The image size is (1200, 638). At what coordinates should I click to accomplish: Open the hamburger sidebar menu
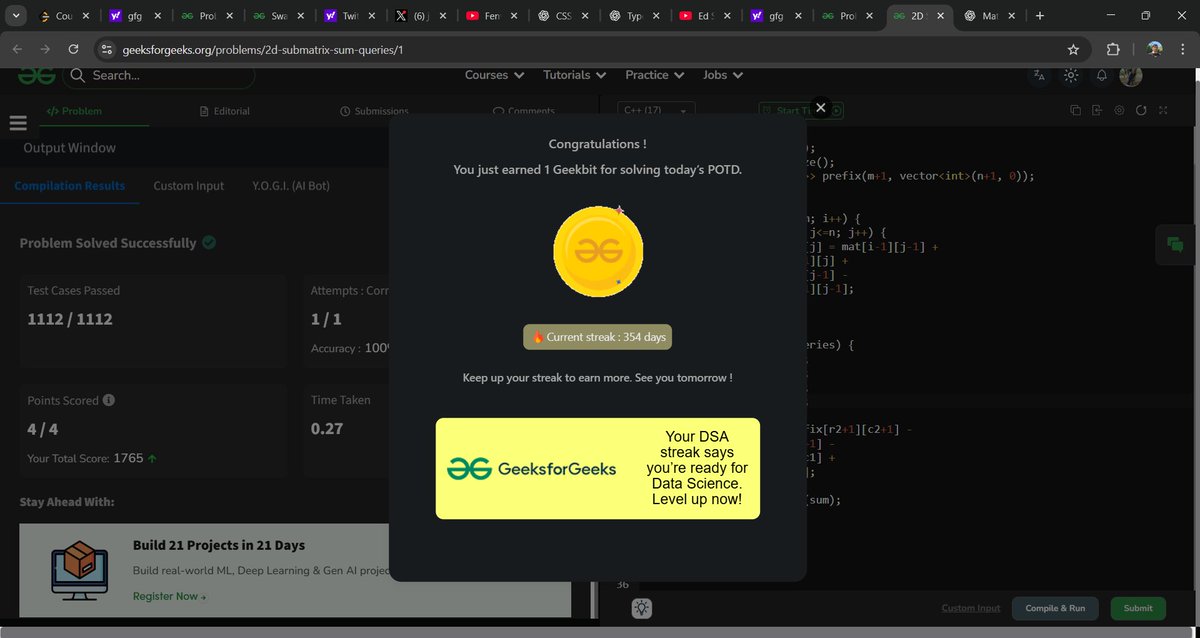[17, 122]
